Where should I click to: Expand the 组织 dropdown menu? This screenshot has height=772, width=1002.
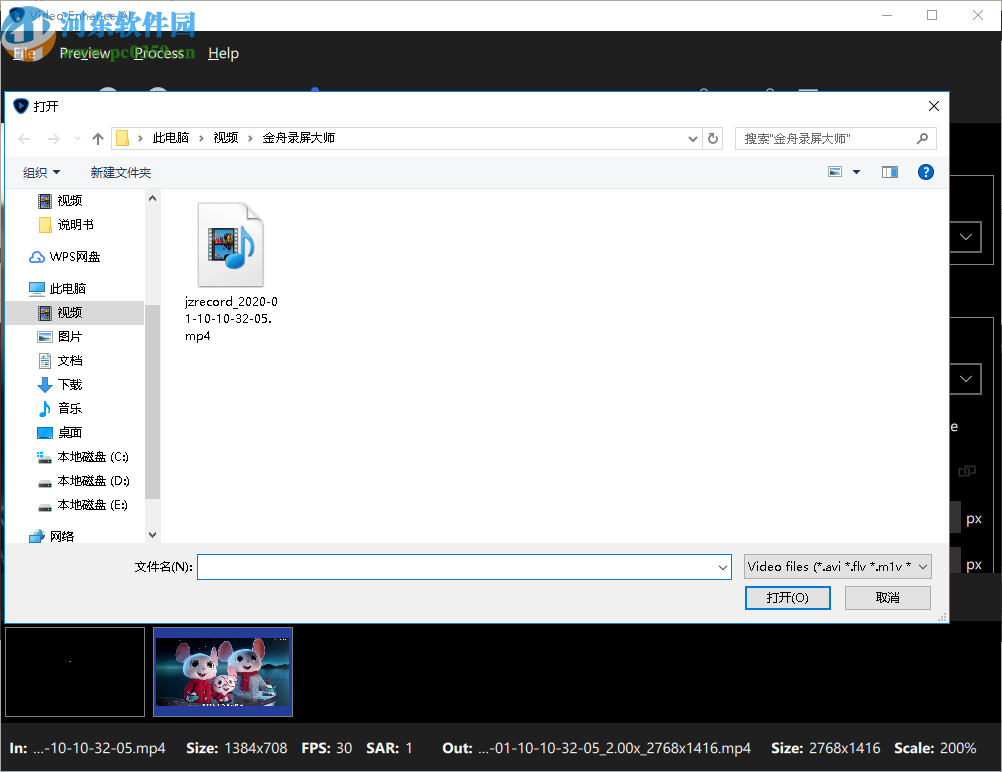pos(41,171)
